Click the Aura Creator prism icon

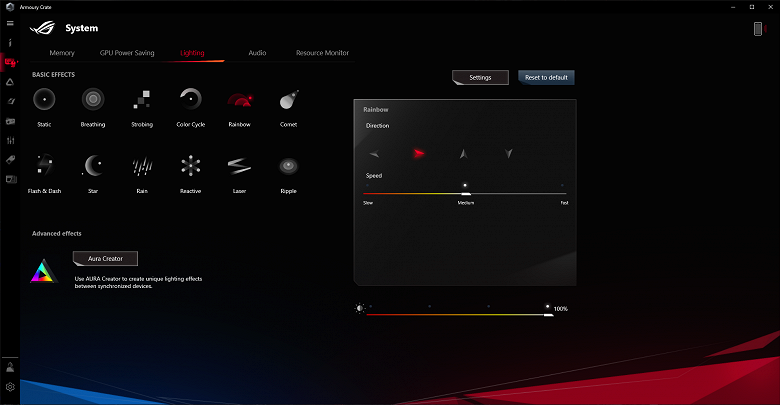[44, 272]
